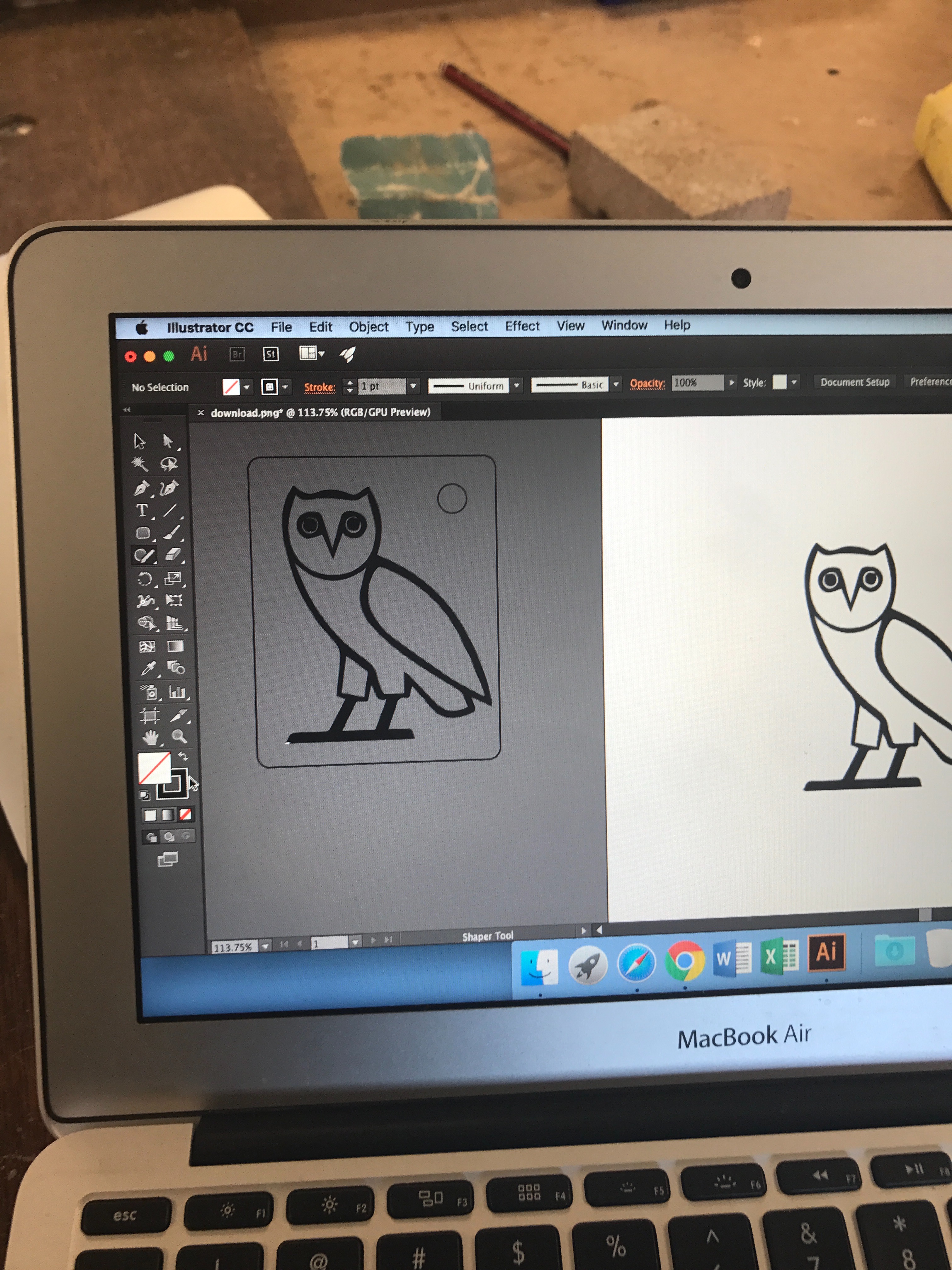Viewport: 952px width, 1270px height.
Task: Open fill color dropdown in control bar
Action: (246, 387)
